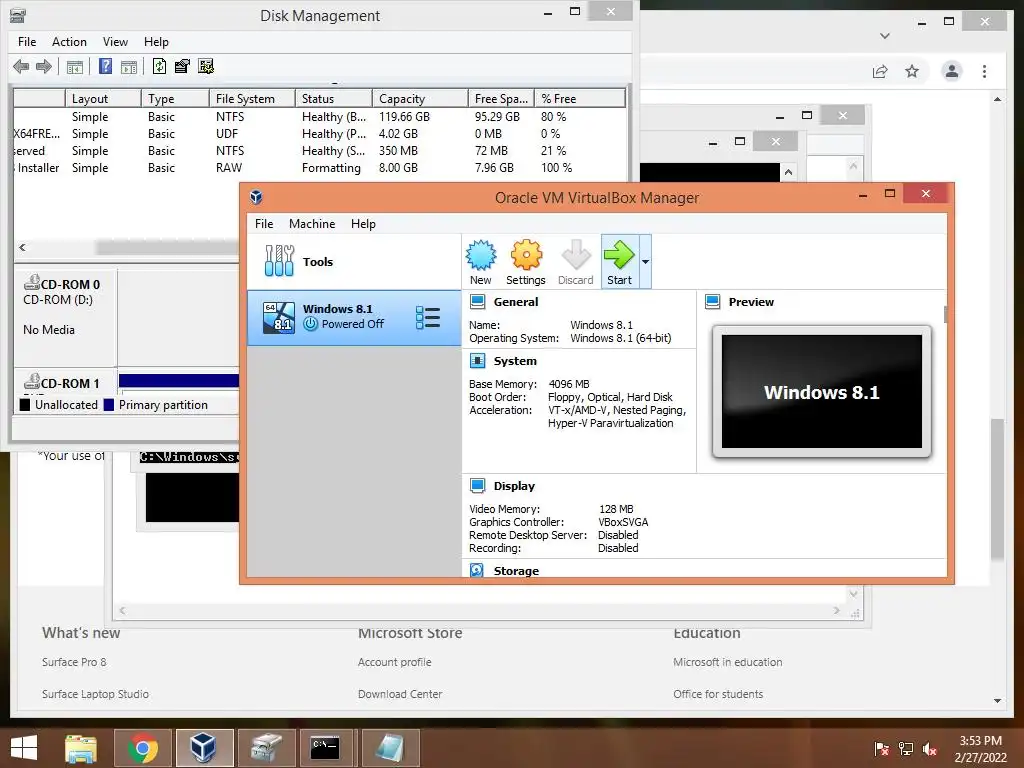Open the browser three-dot menu
1024x768 pixels.
[984, 71]
